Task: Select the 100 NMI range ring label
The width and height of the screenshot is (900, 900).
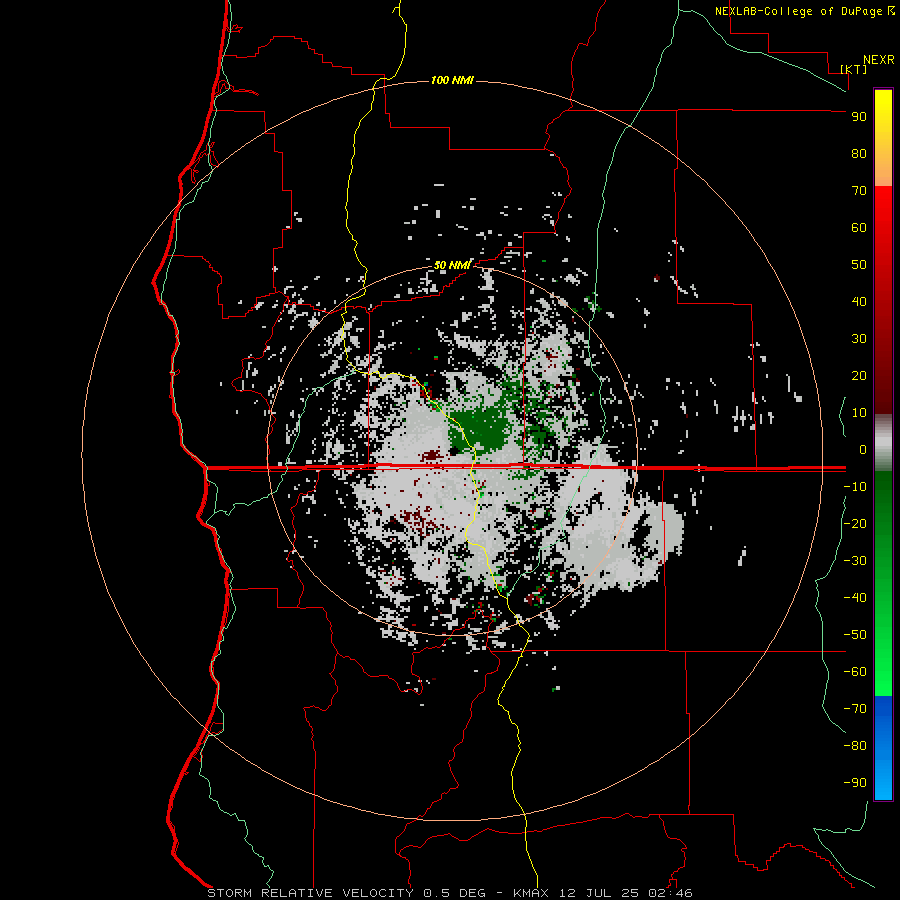Action: [452, 80]
